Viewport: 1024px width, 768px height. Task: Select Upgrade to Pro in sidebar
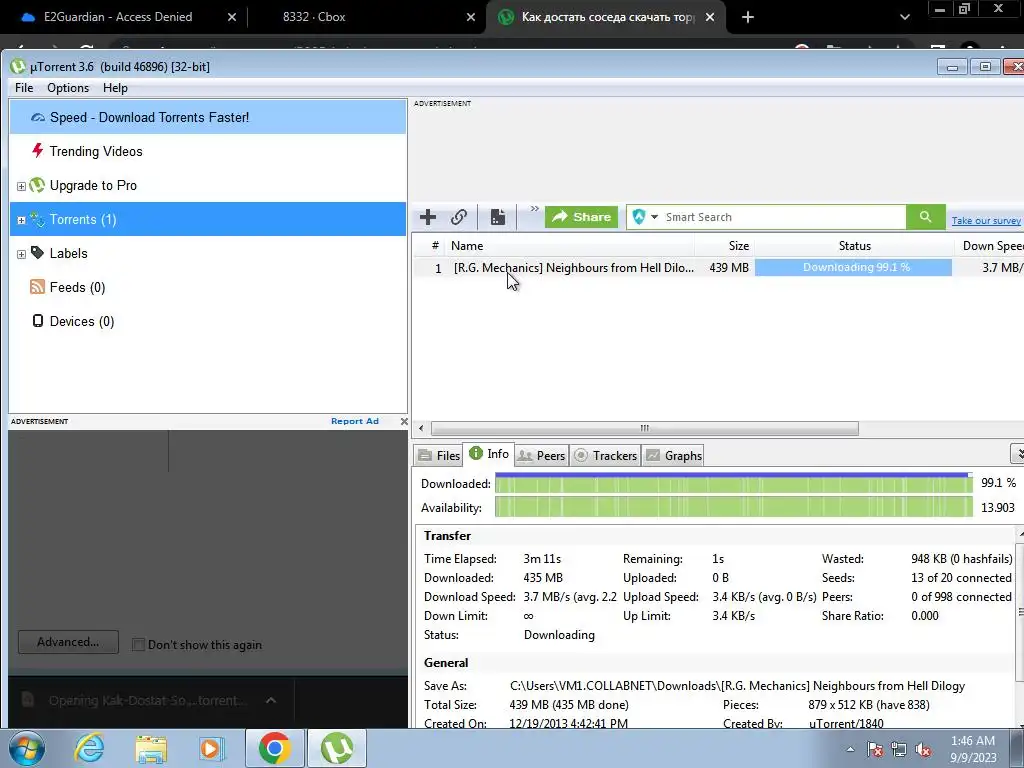[x=208, y=185]
